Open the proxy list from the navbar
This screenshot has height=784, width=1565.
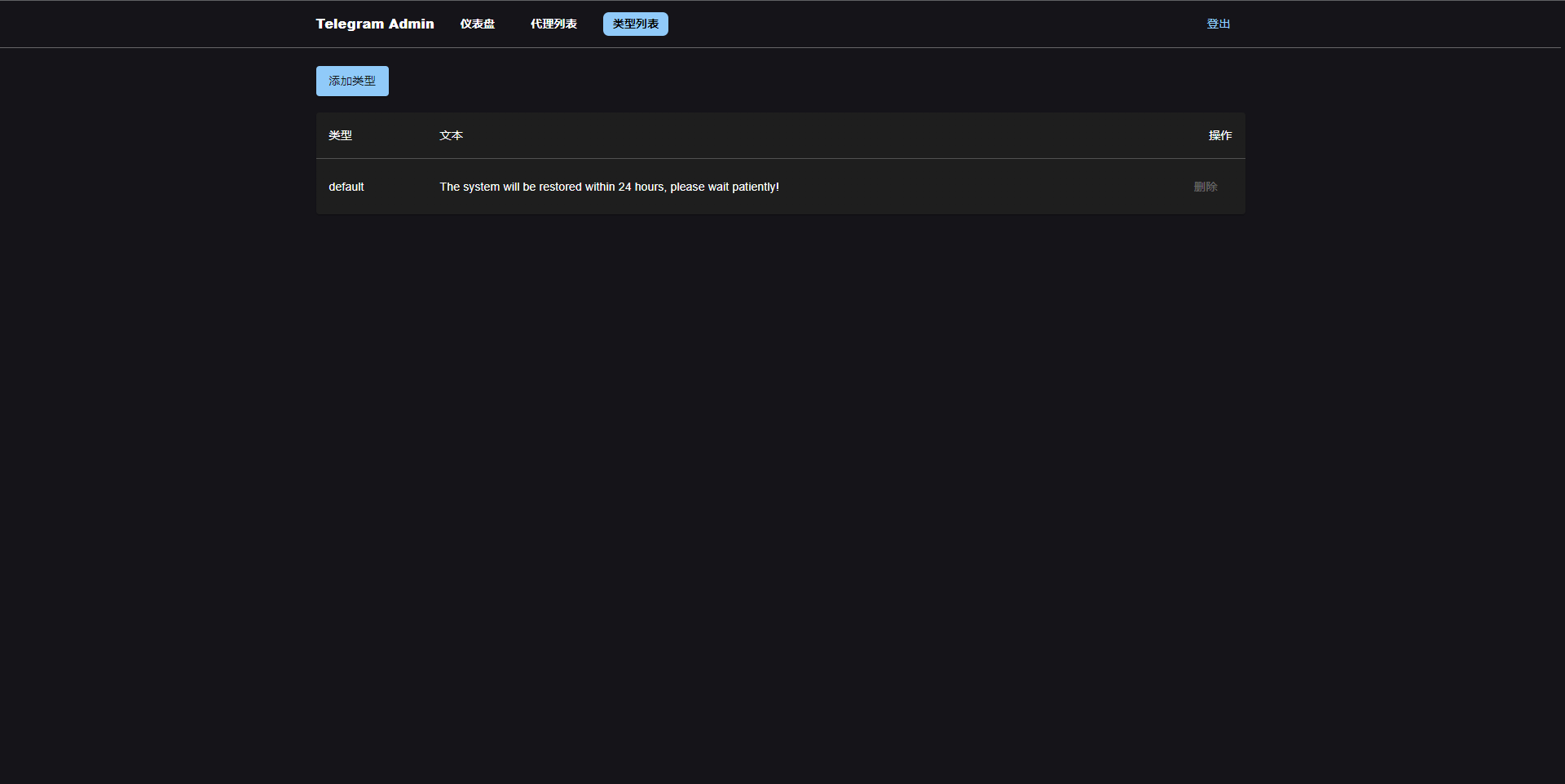coord(553,24)
